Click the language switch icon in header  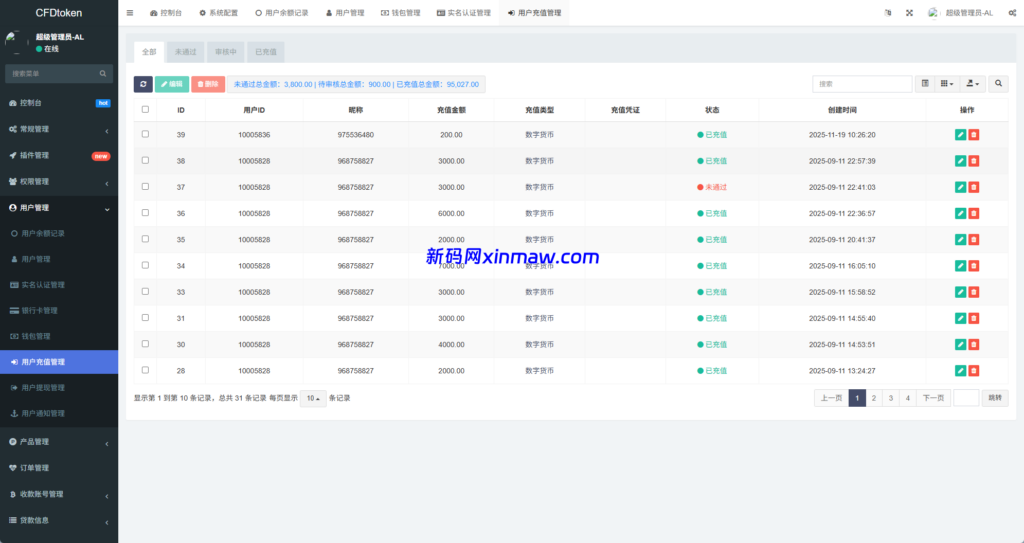[888, 12]
